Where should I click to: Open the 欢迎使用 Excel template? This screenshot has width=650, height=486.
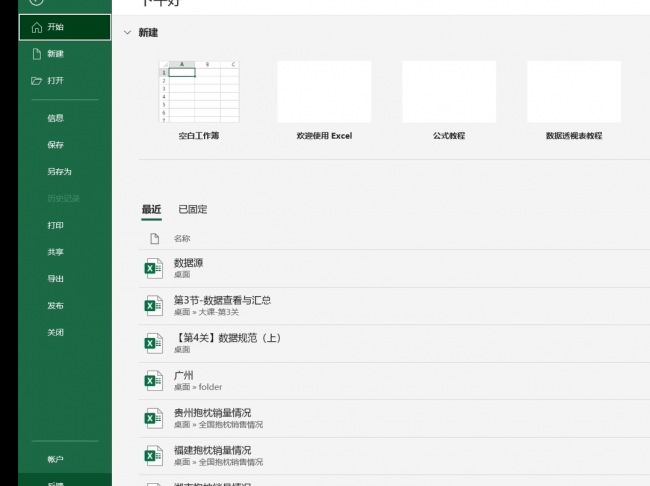(324, 92)
